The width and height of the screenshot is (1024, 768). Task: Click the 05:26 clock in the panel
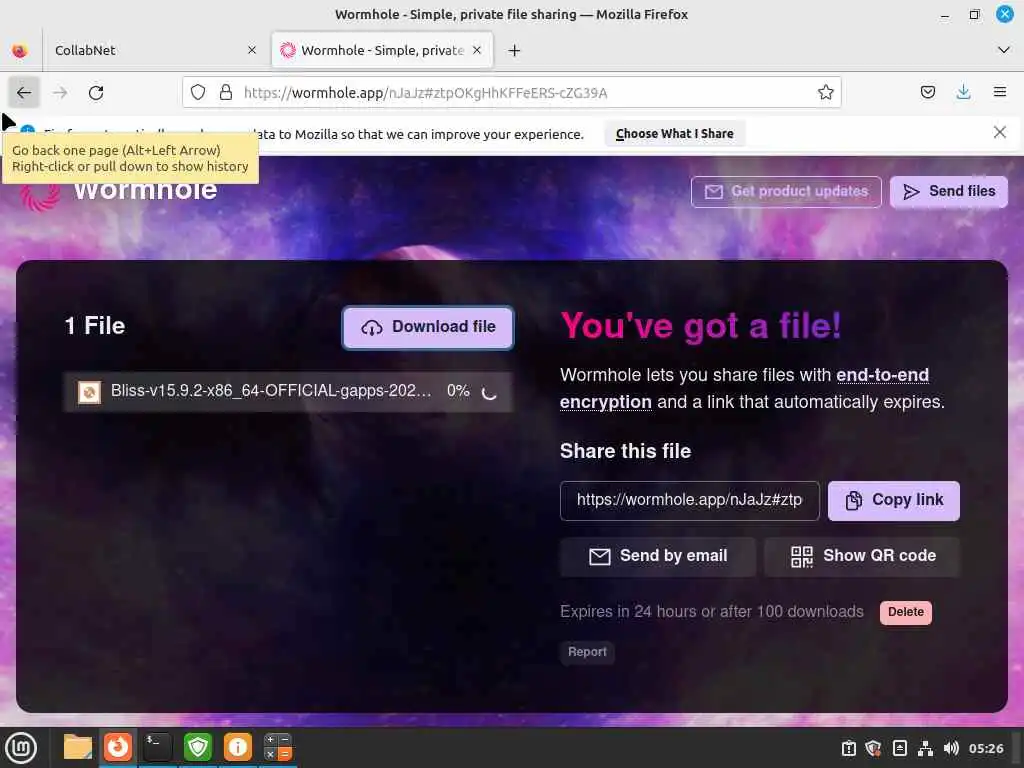coord(986,748)
